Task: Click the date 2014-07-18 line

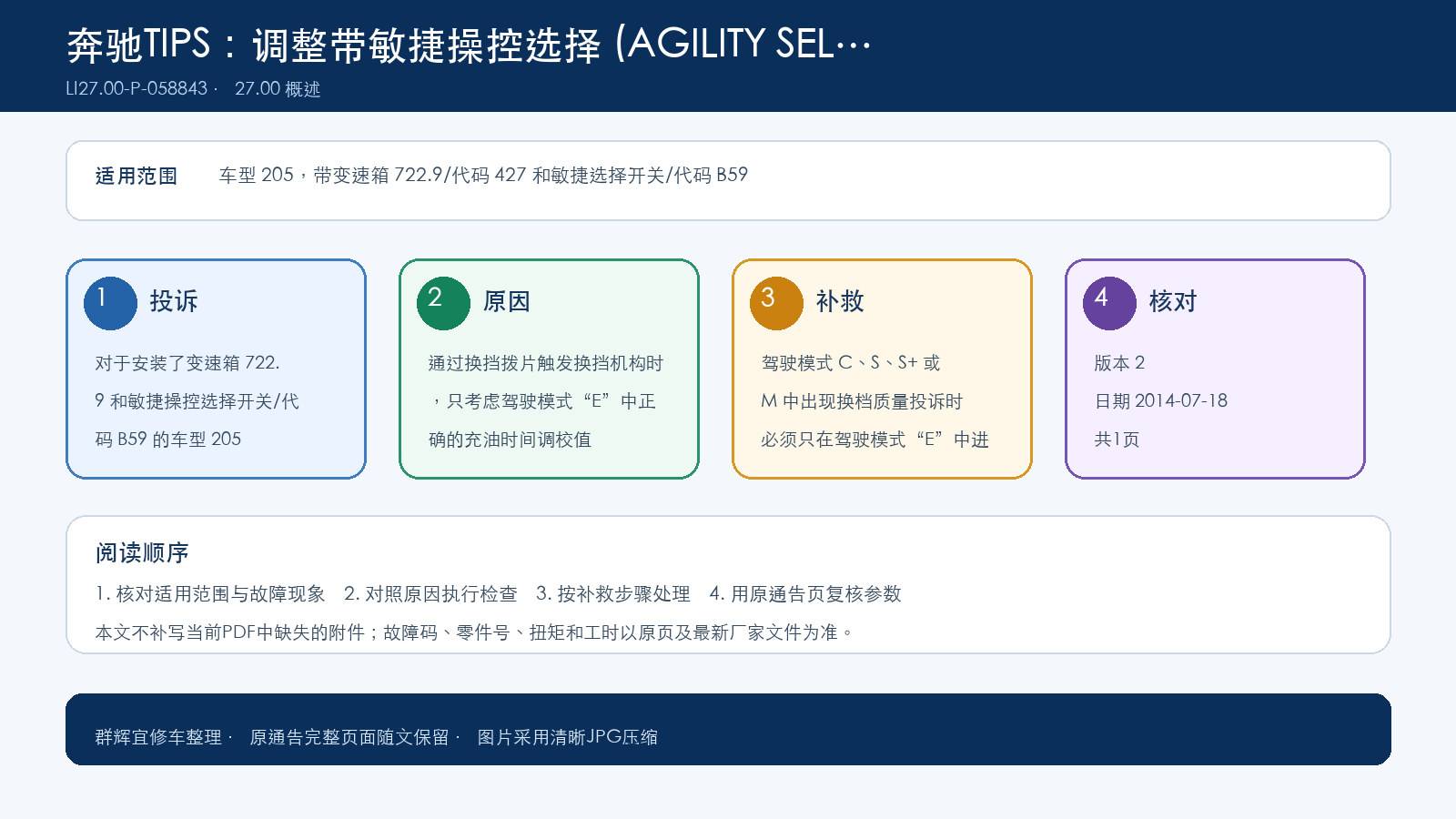Action: click(1161, 401)
